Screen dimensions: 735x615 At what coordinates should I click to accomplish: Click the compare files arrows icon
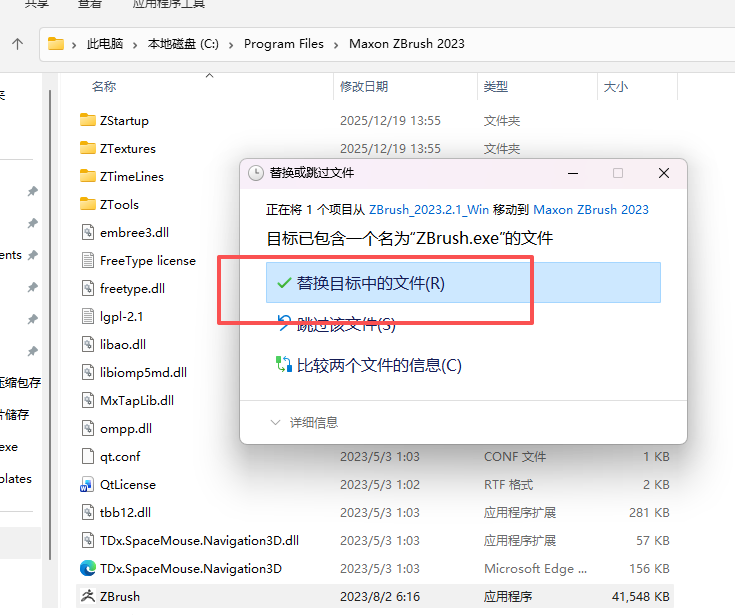284,364
